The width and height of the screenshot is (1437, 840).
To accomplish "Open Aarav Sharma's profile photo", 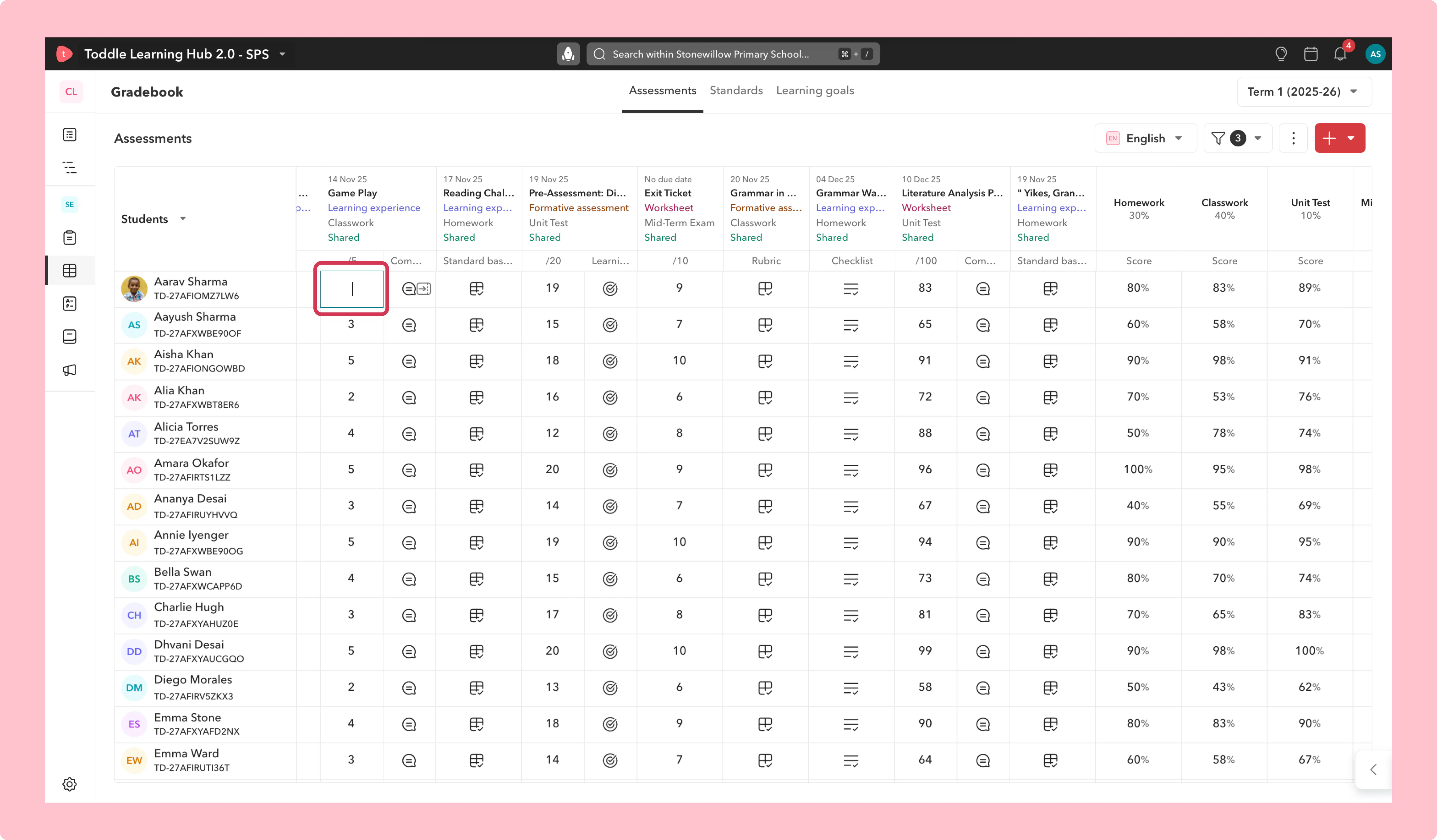I will point(134,289).
